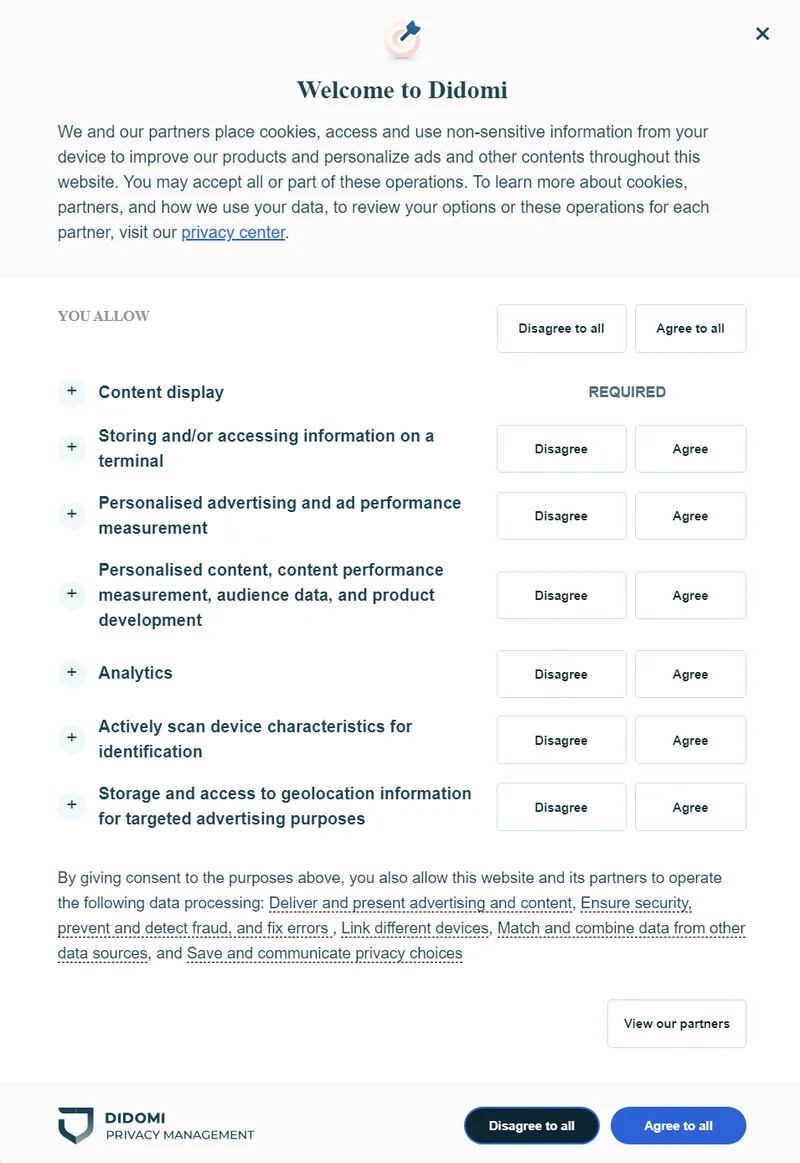
Task: Disagree to Personalised advertising measurement
Action: pyautogui.click(x=561, y=515)
